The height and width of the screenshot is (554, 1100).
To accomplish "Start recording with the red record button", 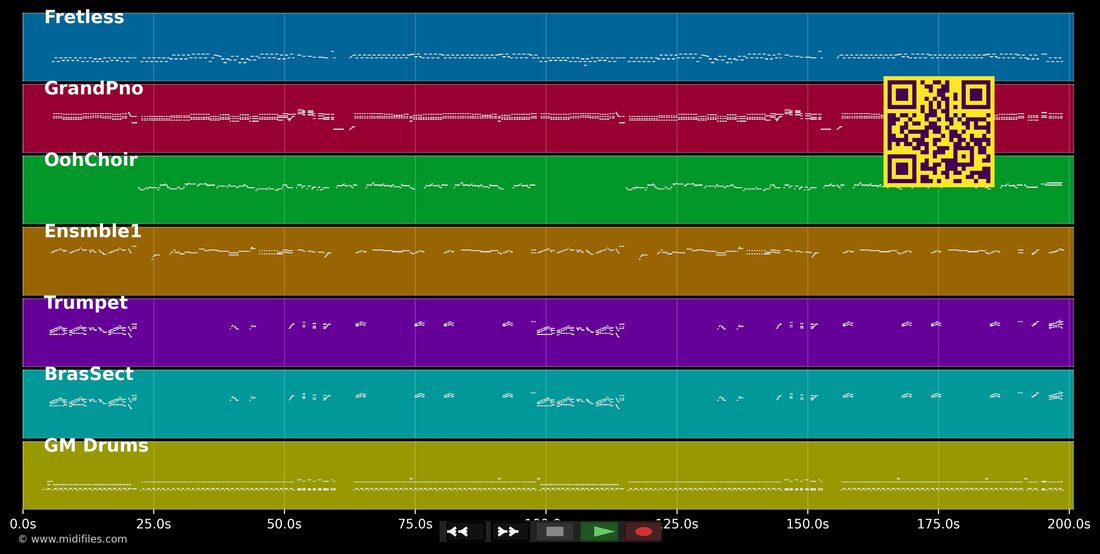I will point(643,532).
